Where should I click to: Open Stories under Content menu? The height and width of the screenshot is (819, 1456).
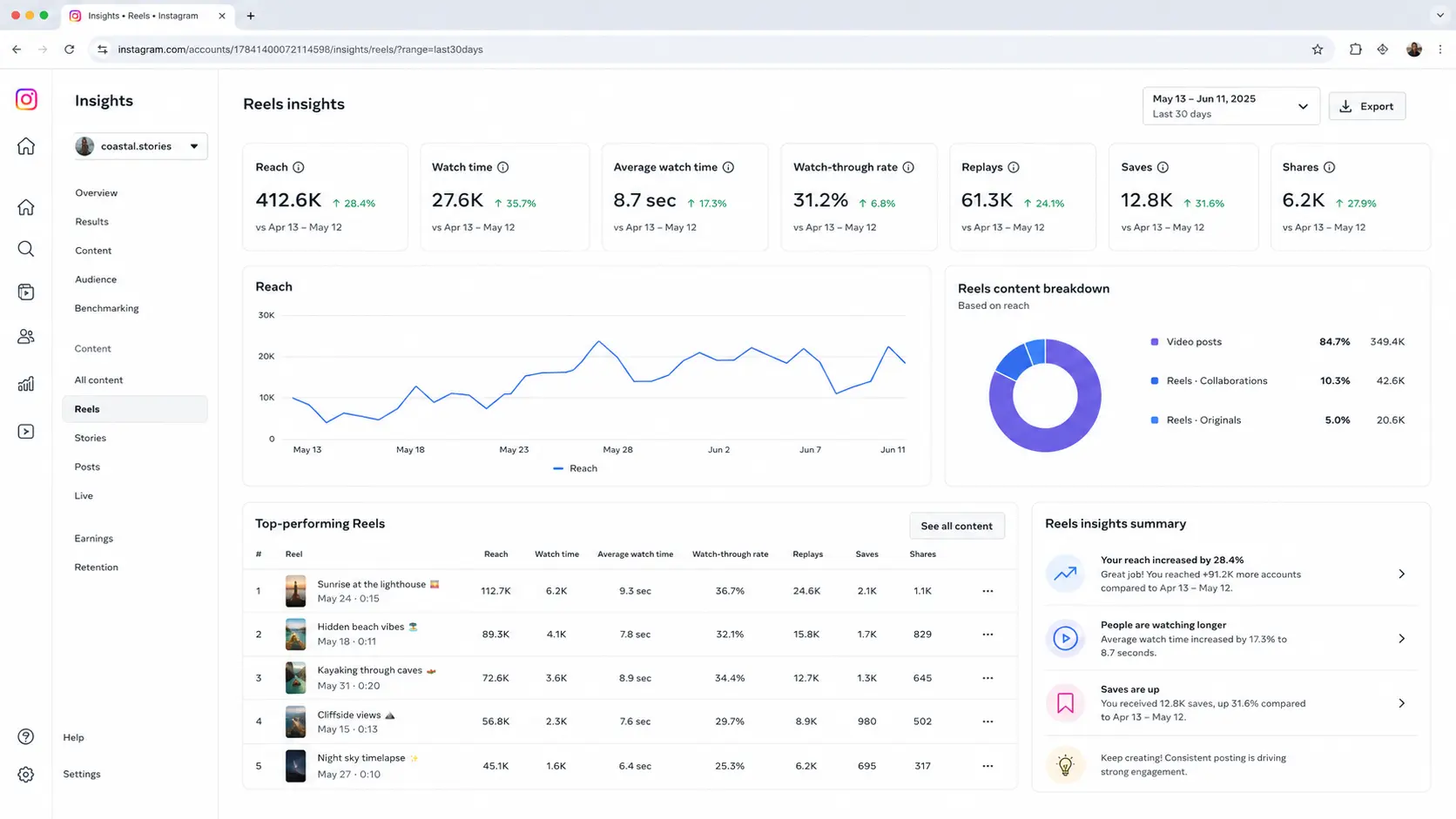pyautogui.click(x=91, y=438)
